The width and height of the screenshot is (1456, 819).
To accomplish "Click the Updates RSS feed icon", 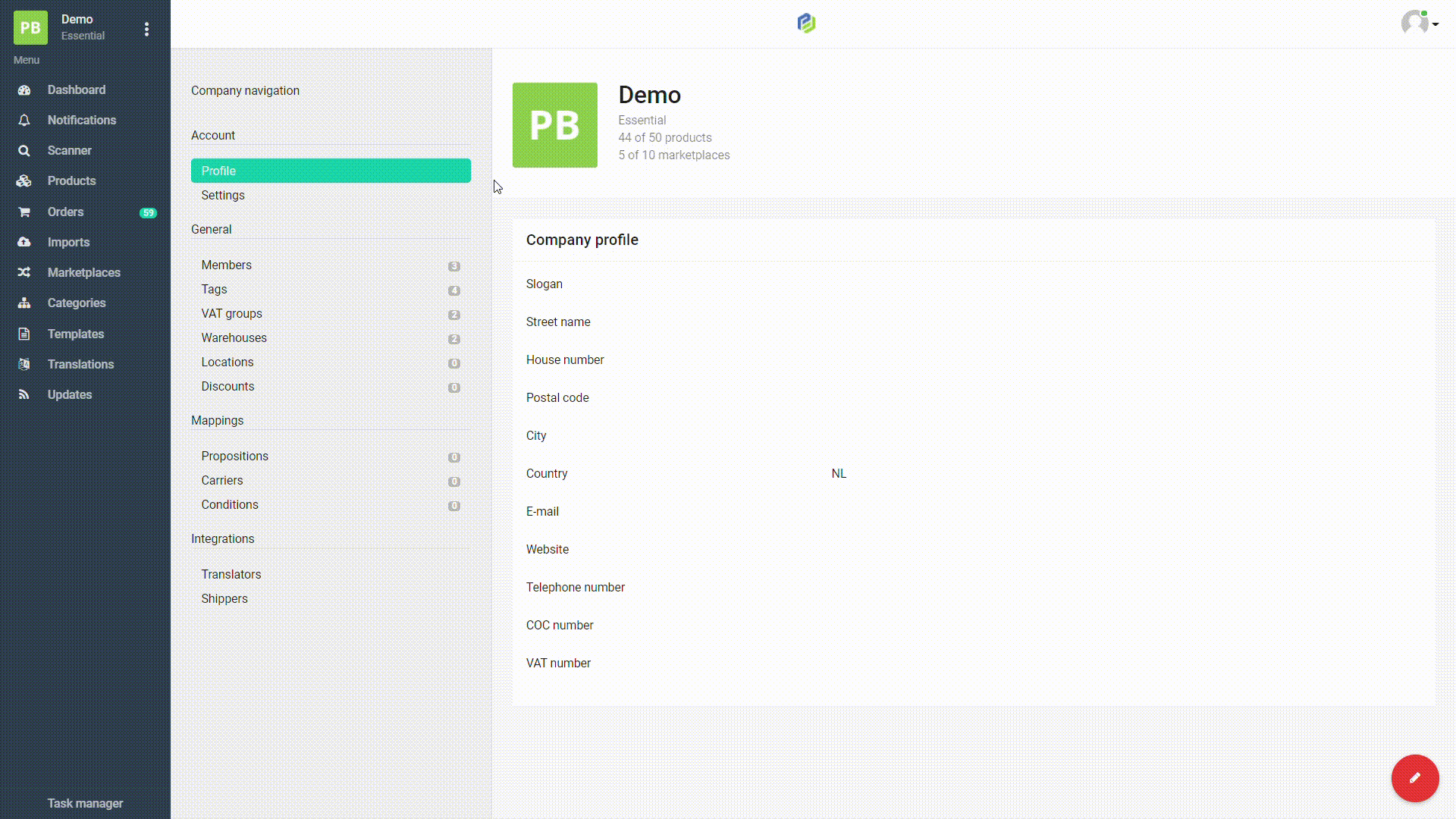I will pyautogui.click(x=24, y=394).
